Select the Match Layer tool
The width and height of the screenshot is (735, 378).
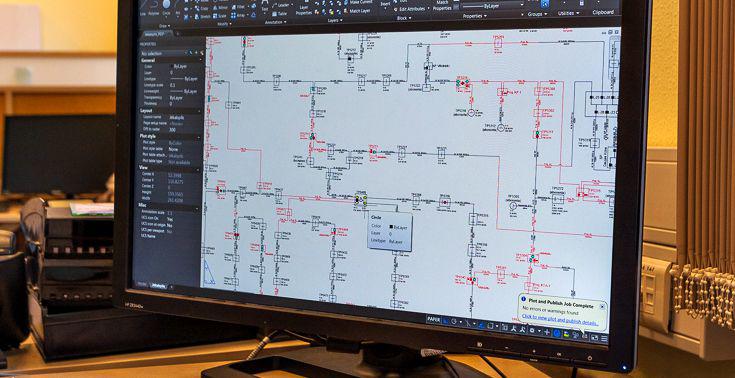click(360, 10)
